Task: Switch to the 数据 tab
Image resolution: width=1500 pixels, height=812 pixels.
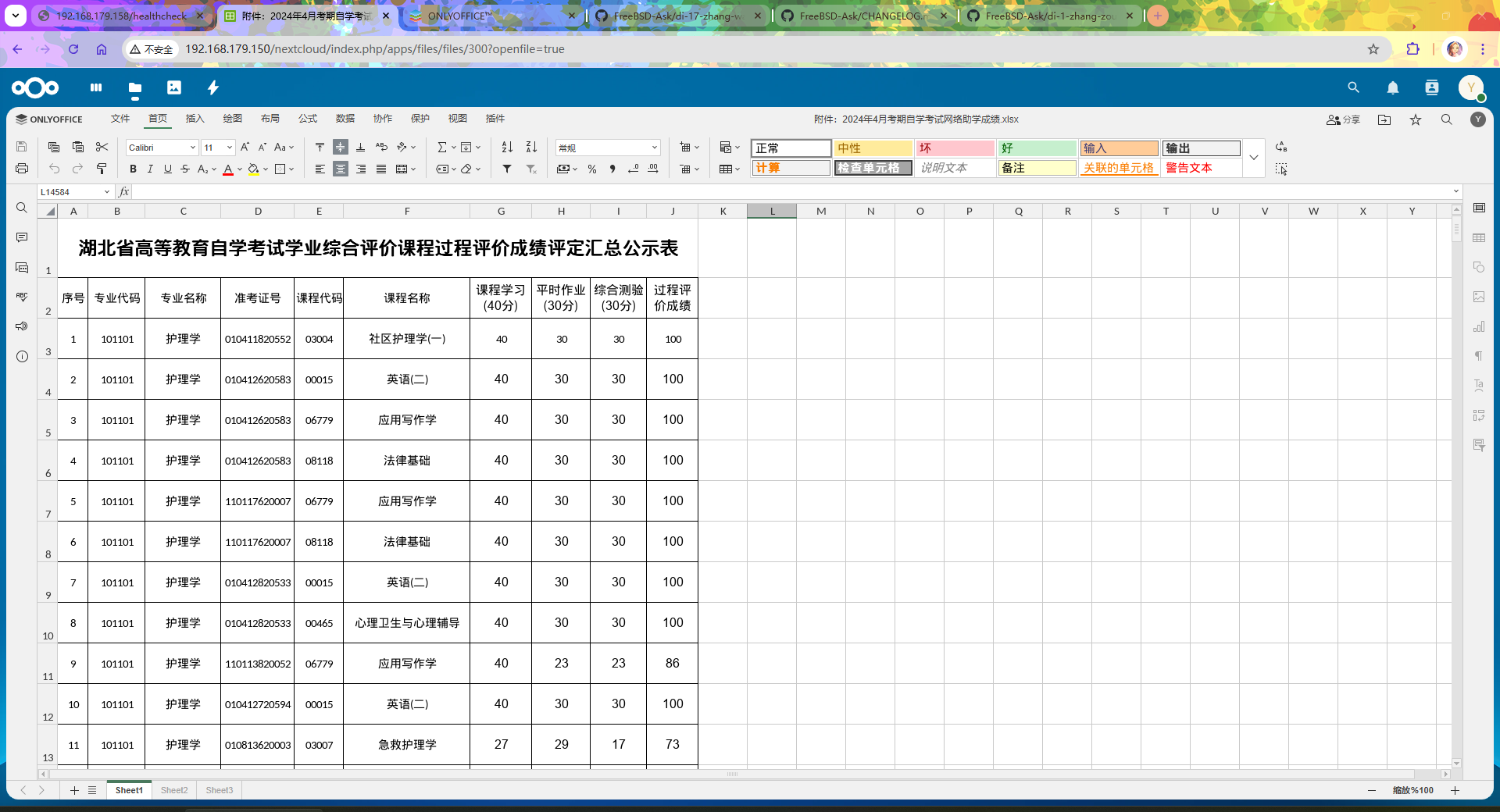Action: pyautogui.click(x=345, y=119)
